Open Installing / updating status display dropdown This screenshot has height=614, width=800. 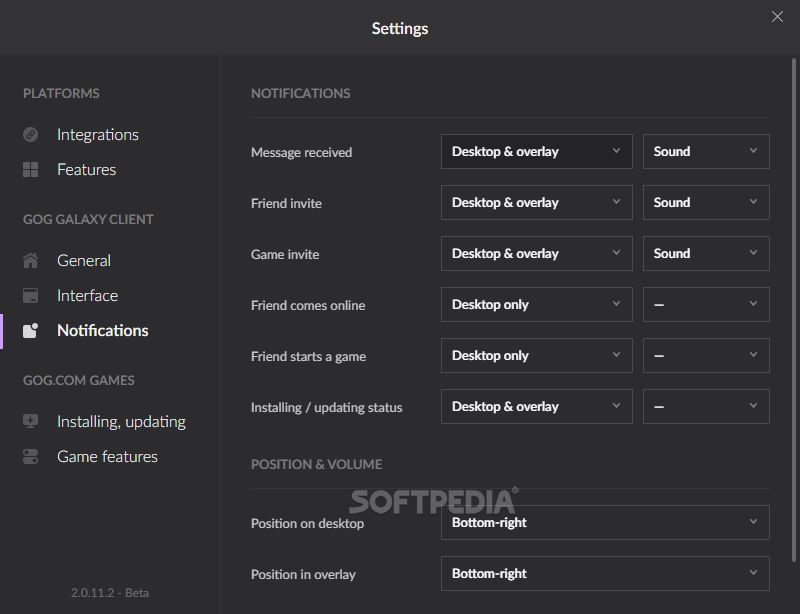(537, 406)
